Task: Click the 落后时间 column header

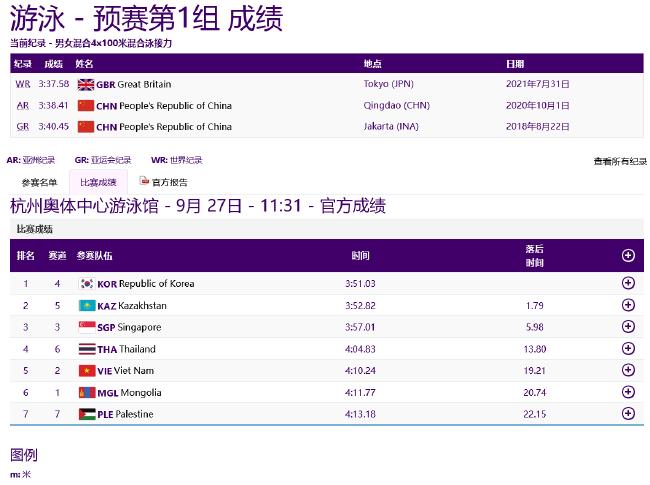Action: click(x=534, y=255)
